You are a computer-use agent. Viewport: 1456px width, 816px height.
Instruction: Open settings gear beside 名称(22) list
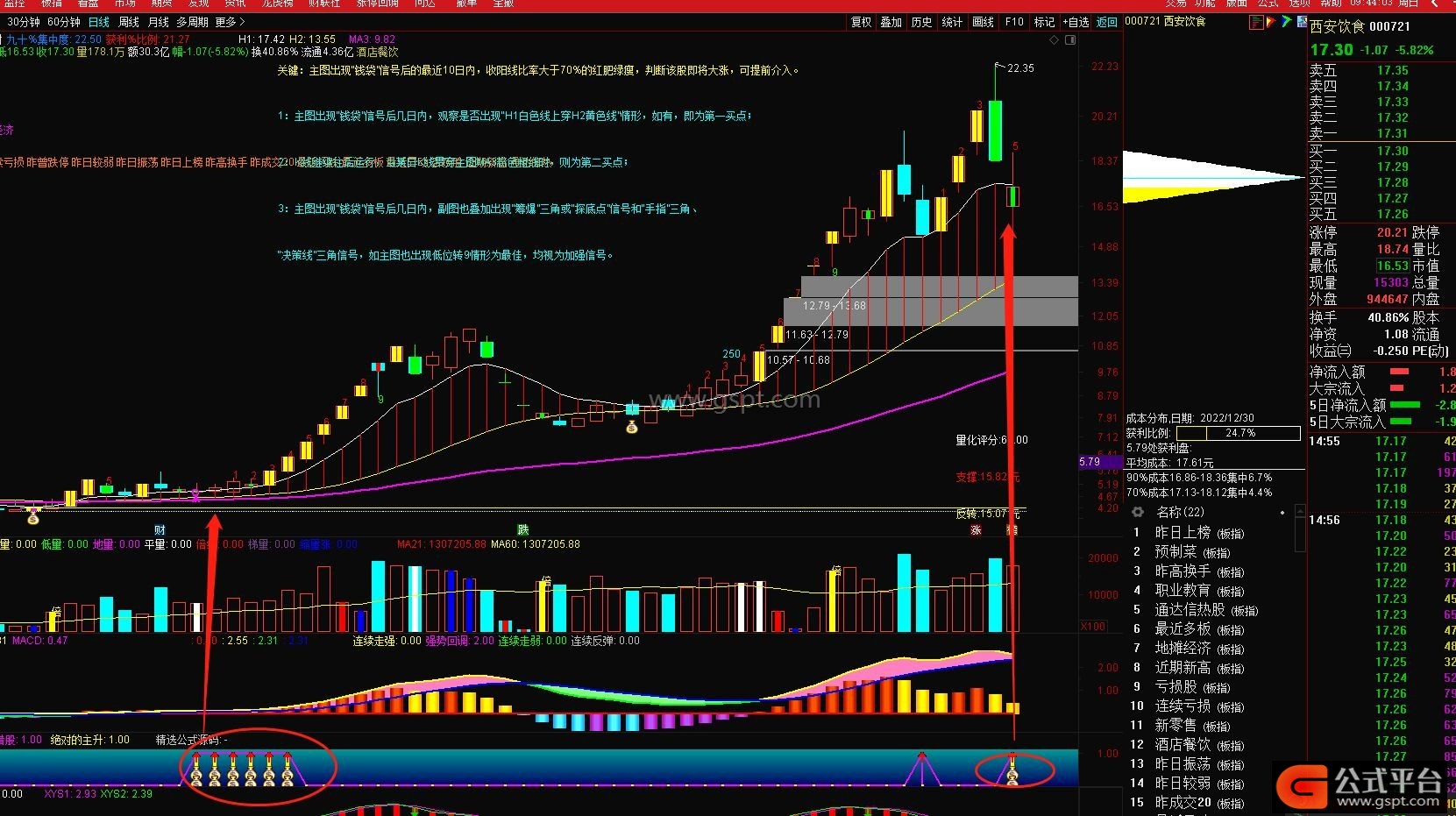1137,512
